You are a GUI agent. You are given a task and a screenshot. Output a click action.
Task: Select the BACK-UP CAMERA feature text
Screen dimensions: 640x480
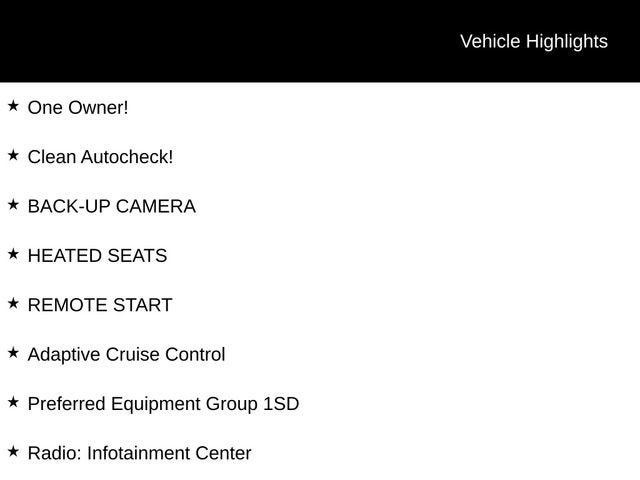[x=111, y=206]
